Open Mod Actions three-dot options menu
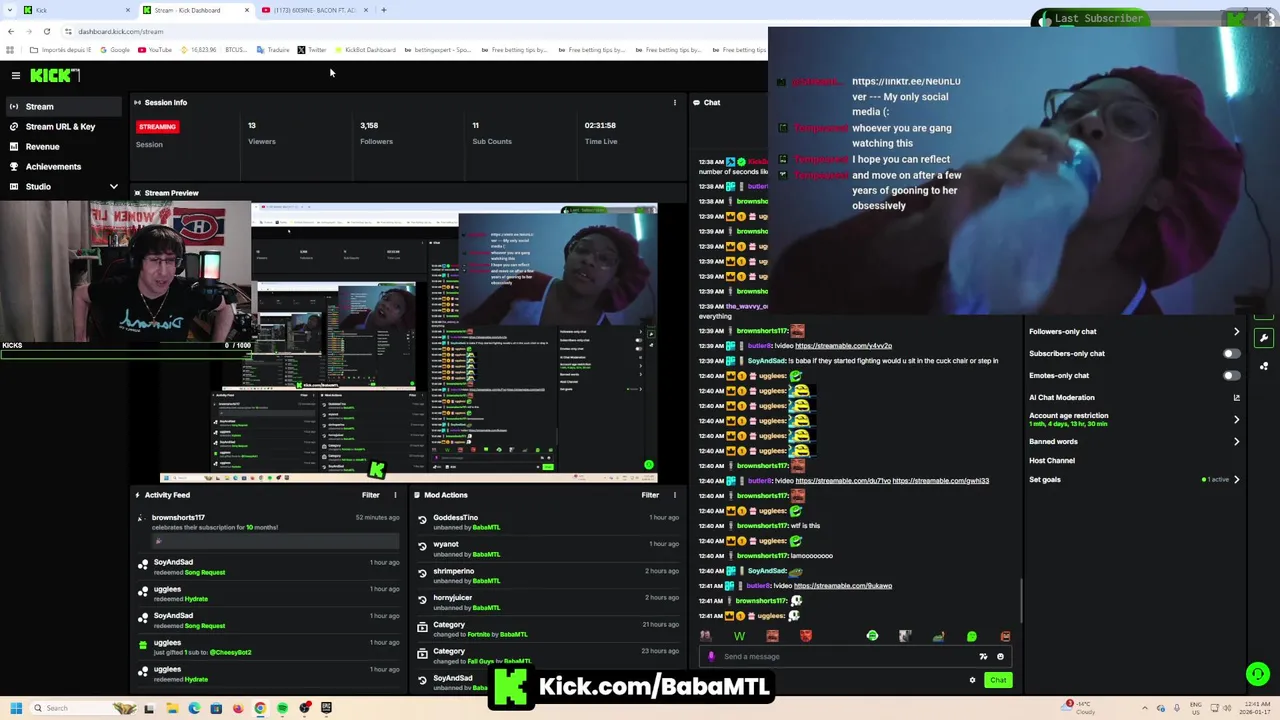 pyautogui.click(x=674, y=495)
